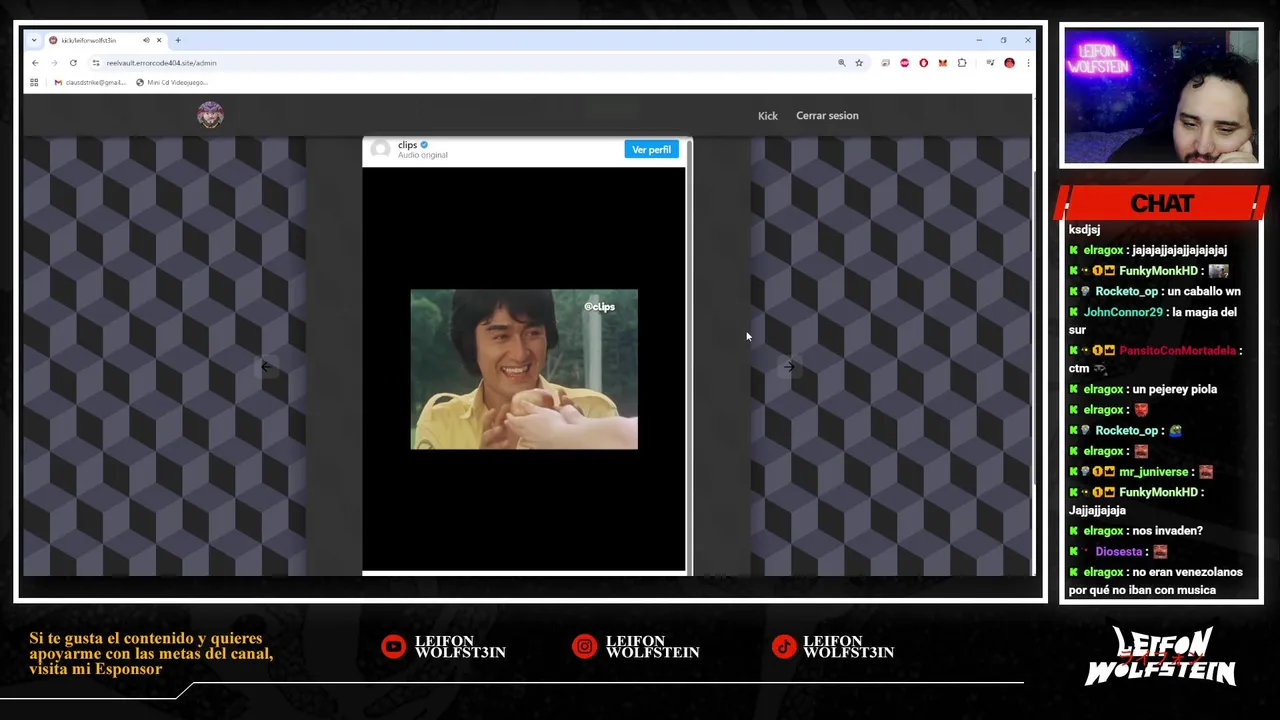The height and width of the screenshot is (720, 1280).
Task: Click the Opera-style red O extension icon
Action: click(x=923, y=63)
